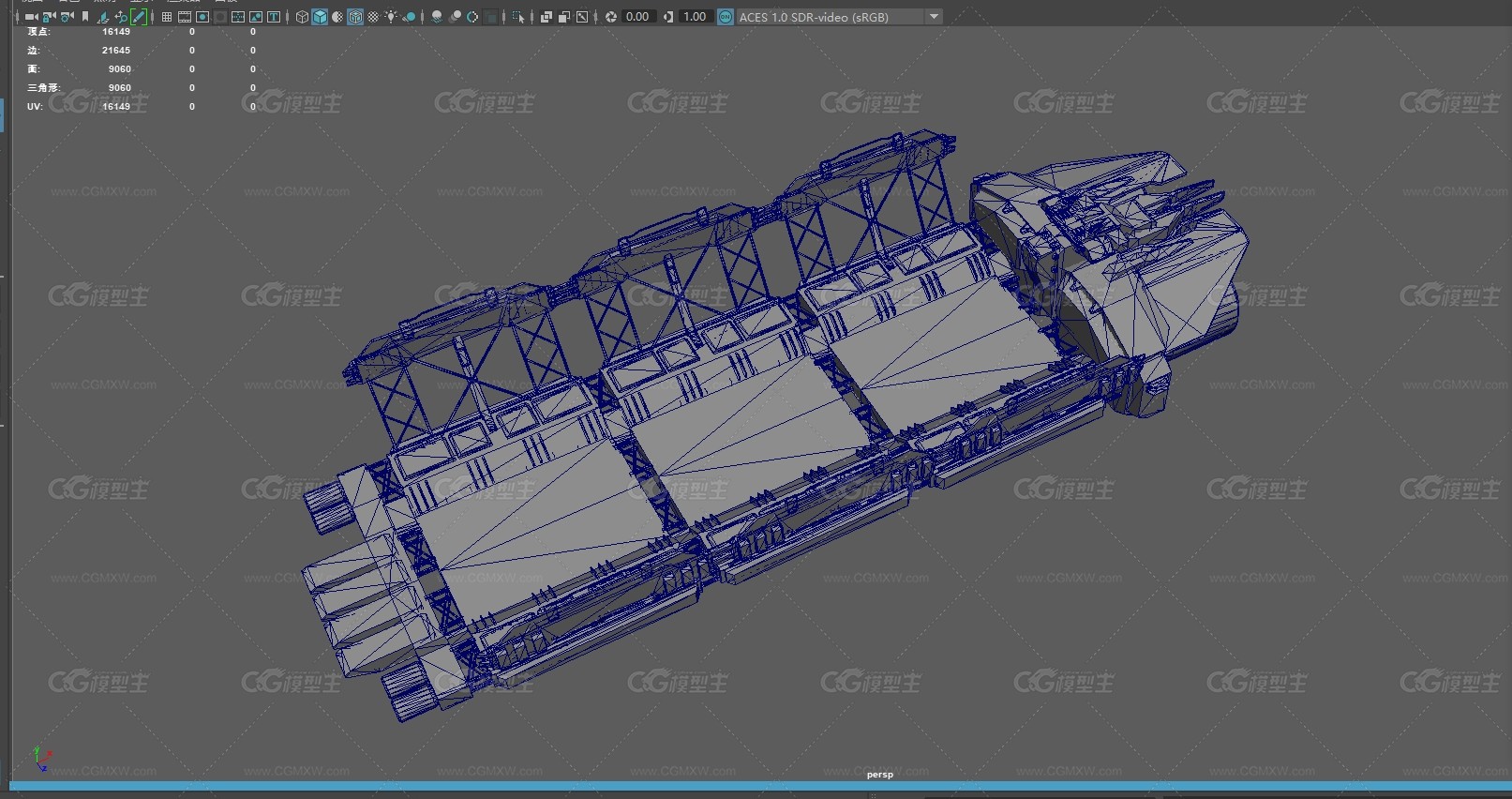Select the Grease Pencil tool icon
The image size is (1512, 799).
click(x=139, y=17)
